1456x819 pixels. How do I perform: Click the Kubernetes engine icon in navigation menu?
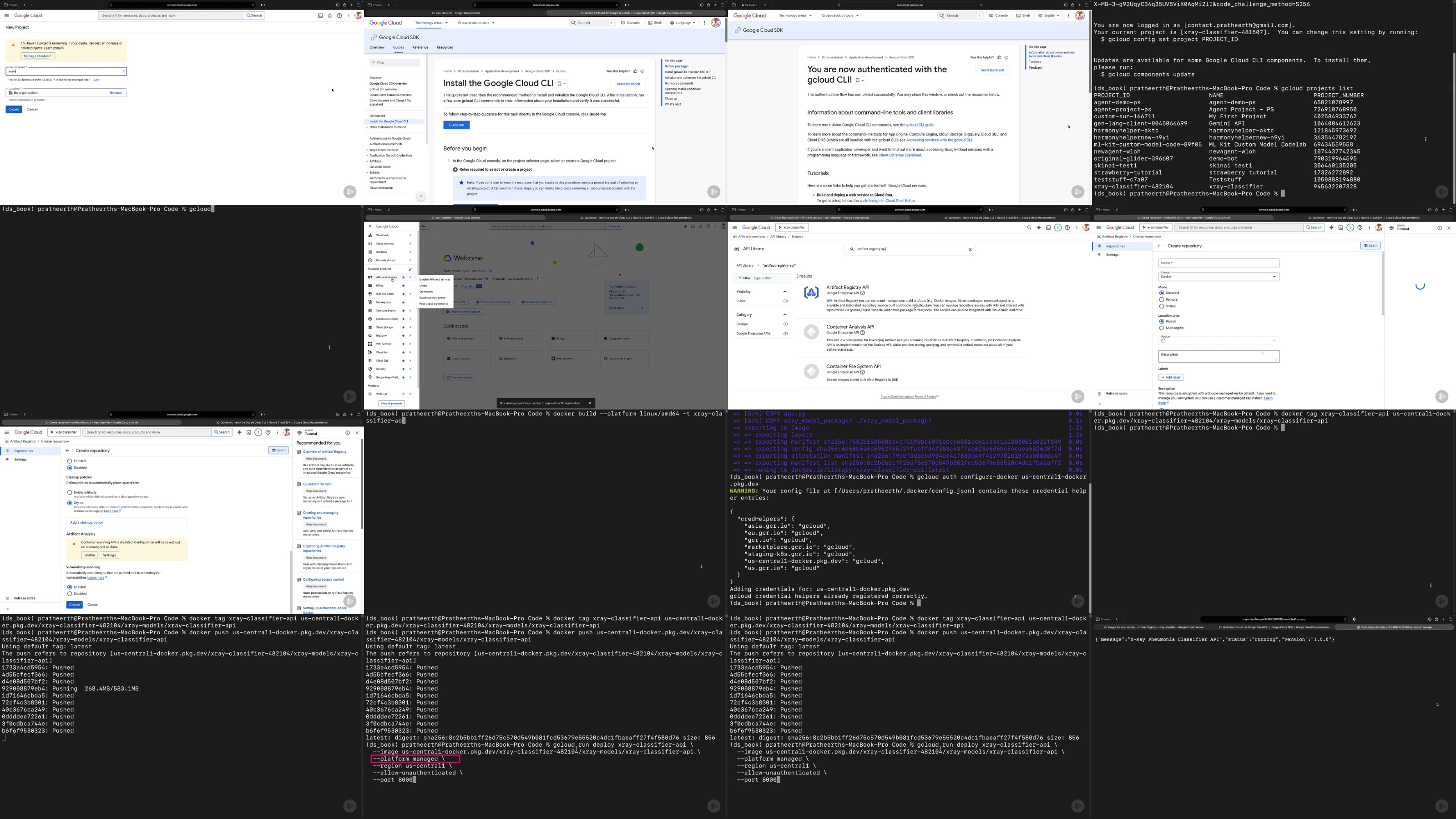coord(370,319)
